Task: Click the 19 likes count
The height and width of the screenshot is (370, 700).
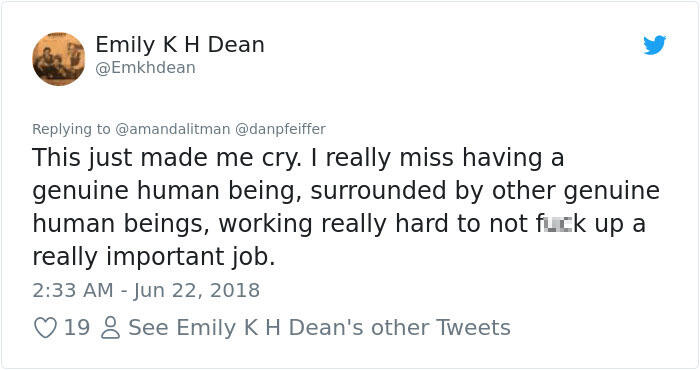Action: point(77,328)
